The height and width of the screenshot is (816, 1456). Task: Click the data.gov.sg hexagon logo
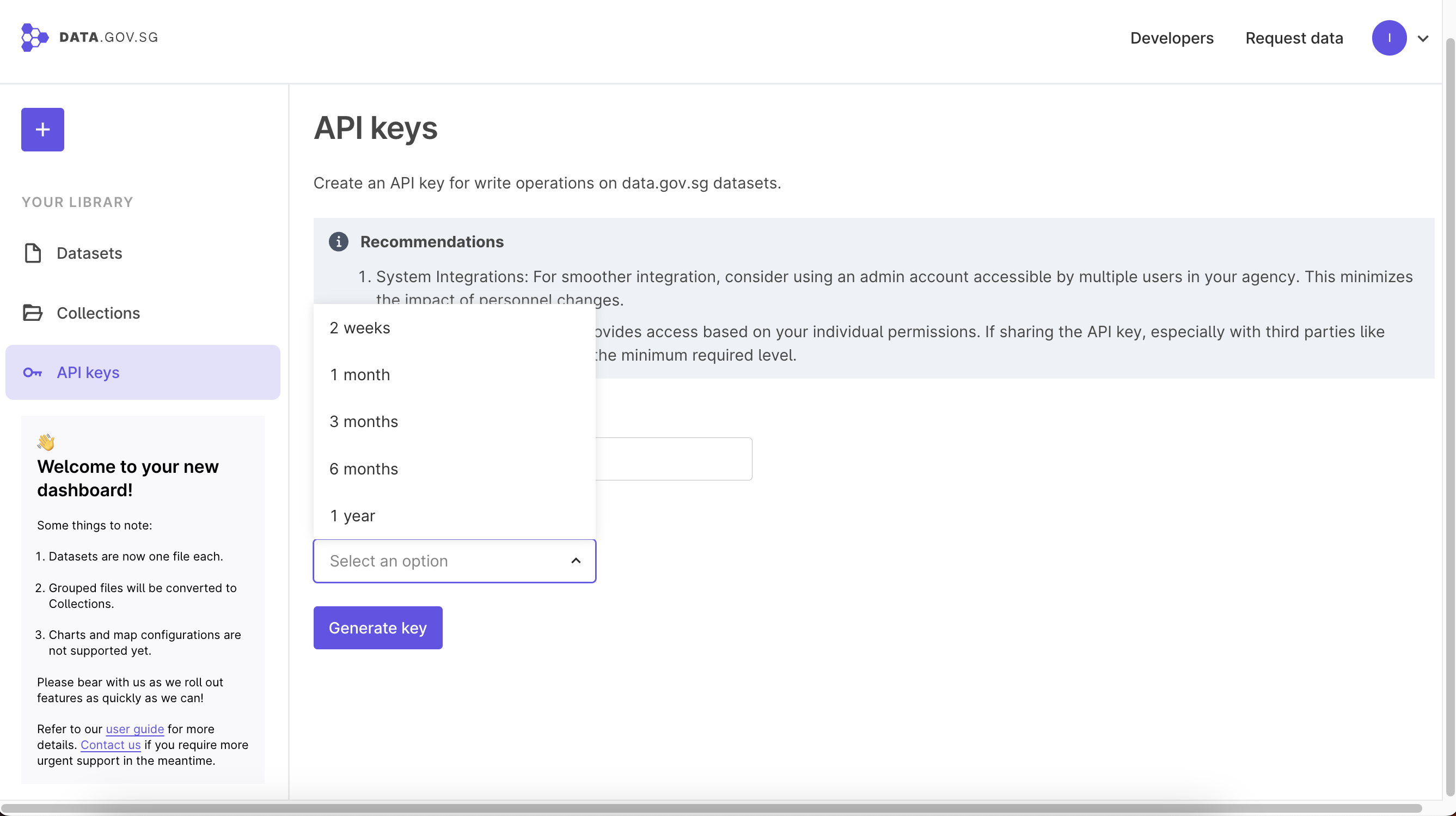pyautogui.click(x=34, y=38)
